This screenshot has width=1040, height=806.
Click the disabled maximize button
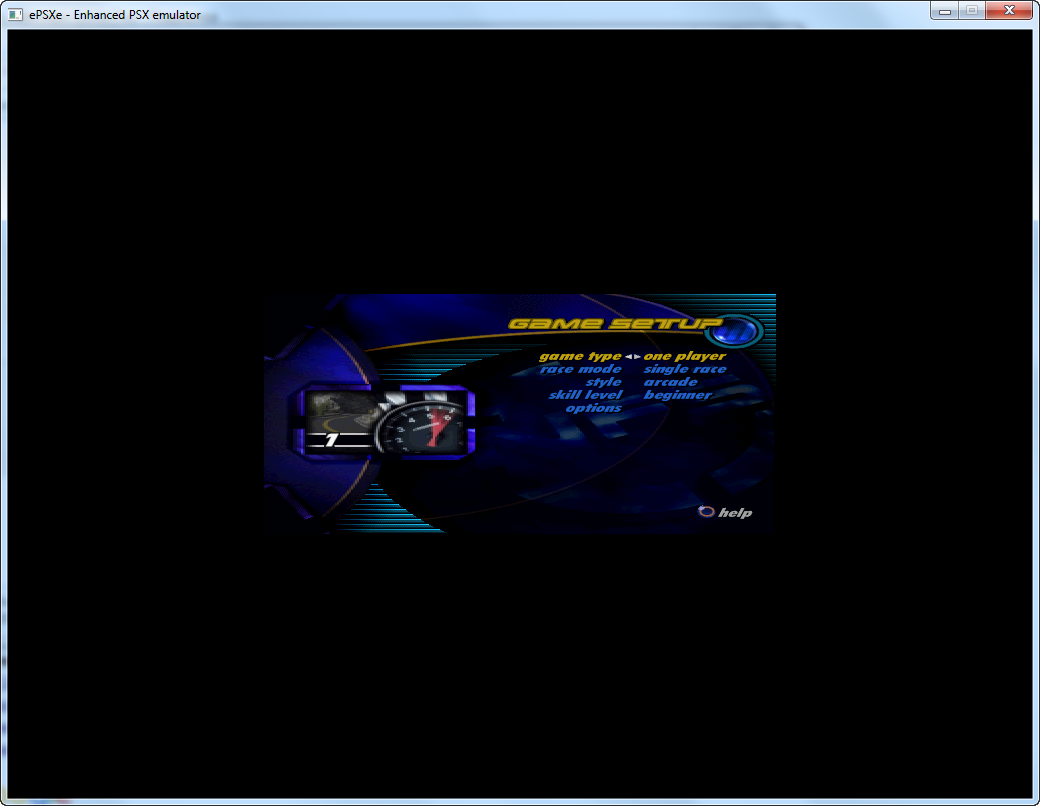tap(972, 10)
